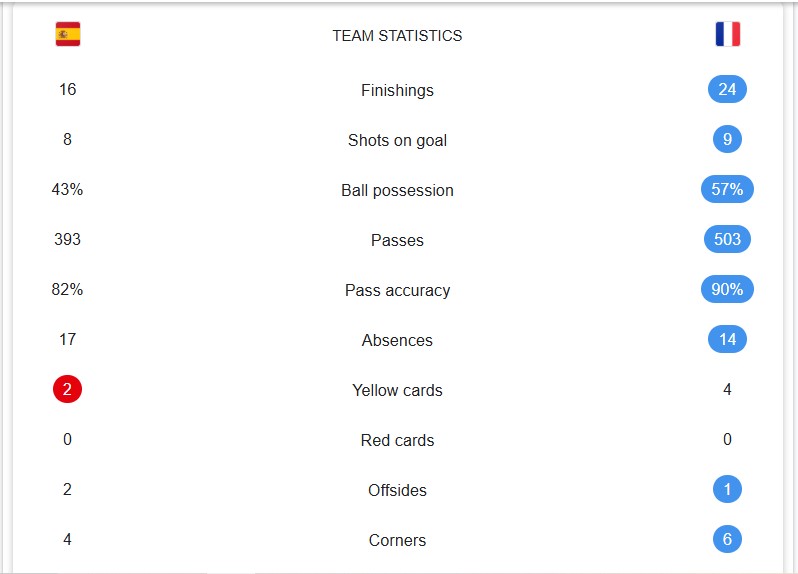This screenshot has width=798, height=574.
Task: Click the France 90% pass accuracy badge
Action: tap(727, 290)
